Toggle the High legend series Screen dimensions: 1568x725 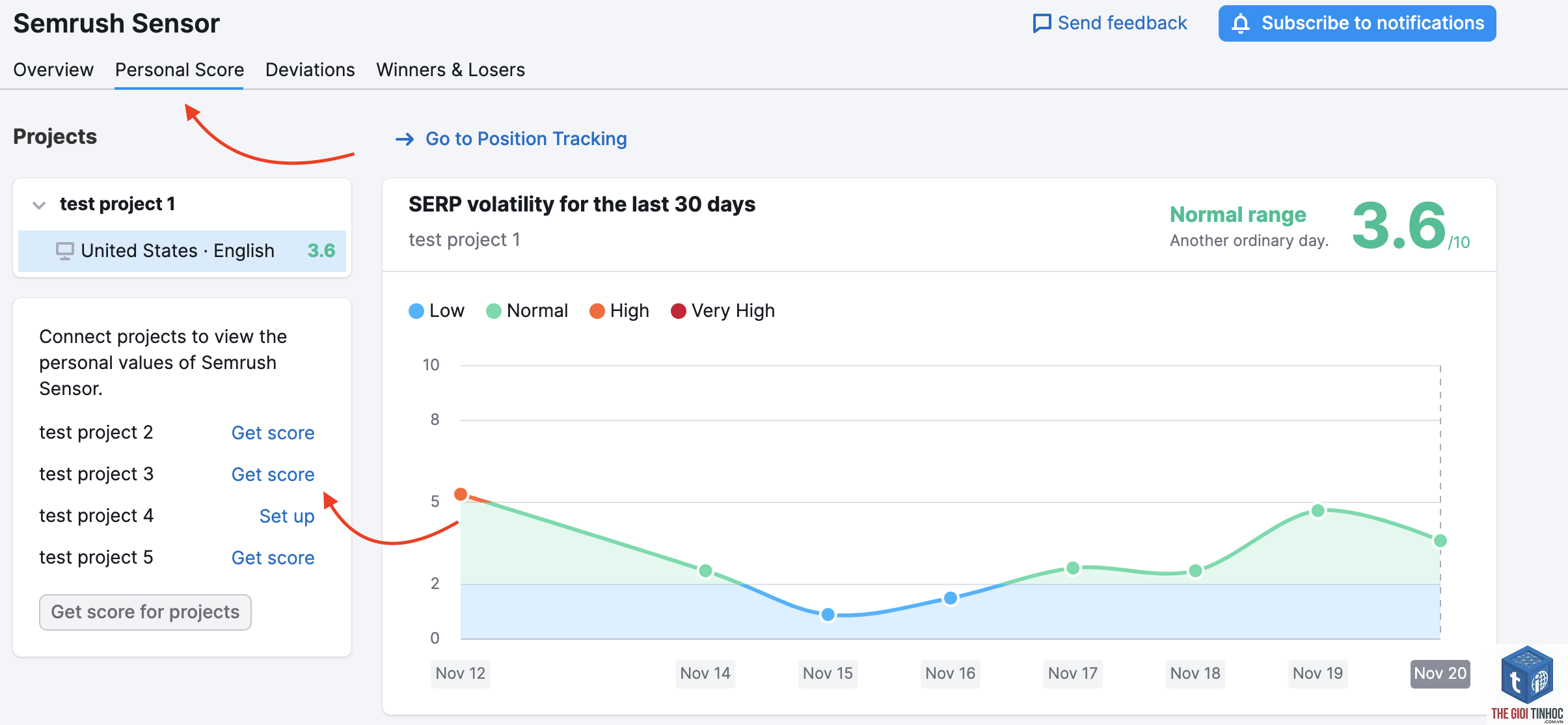(619, 311)
